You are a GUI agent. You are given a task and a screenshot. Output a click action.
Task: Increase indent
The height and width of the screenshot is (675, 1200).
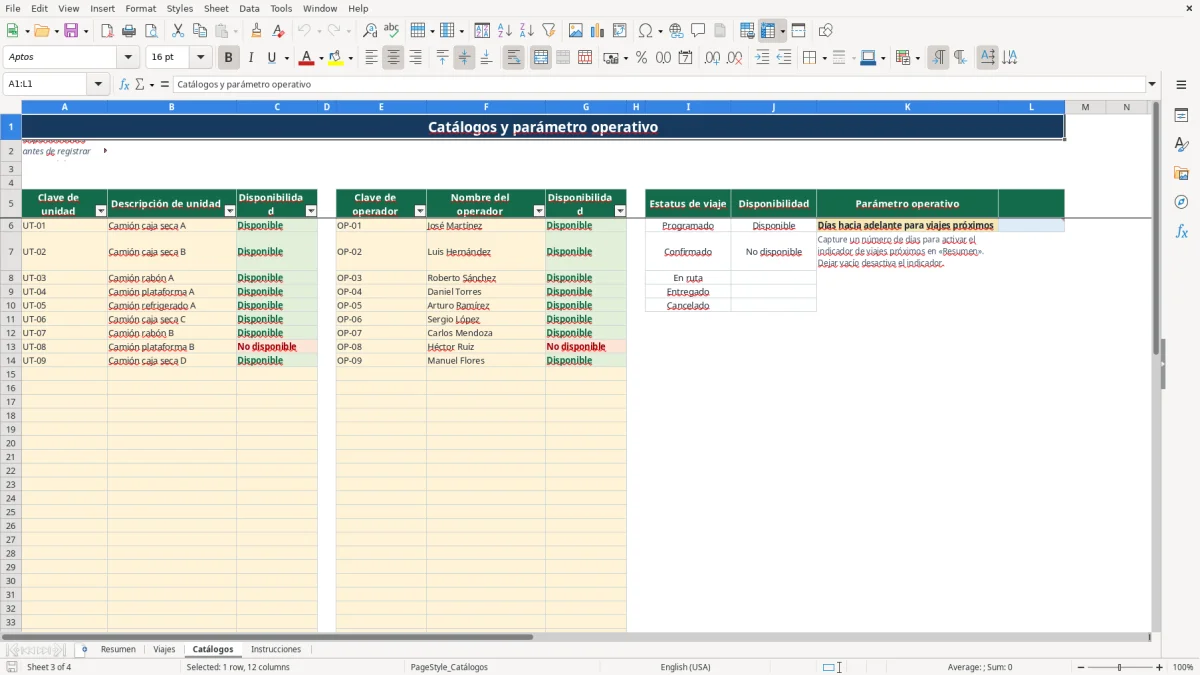pyautogui.click(x=762, y=58)
